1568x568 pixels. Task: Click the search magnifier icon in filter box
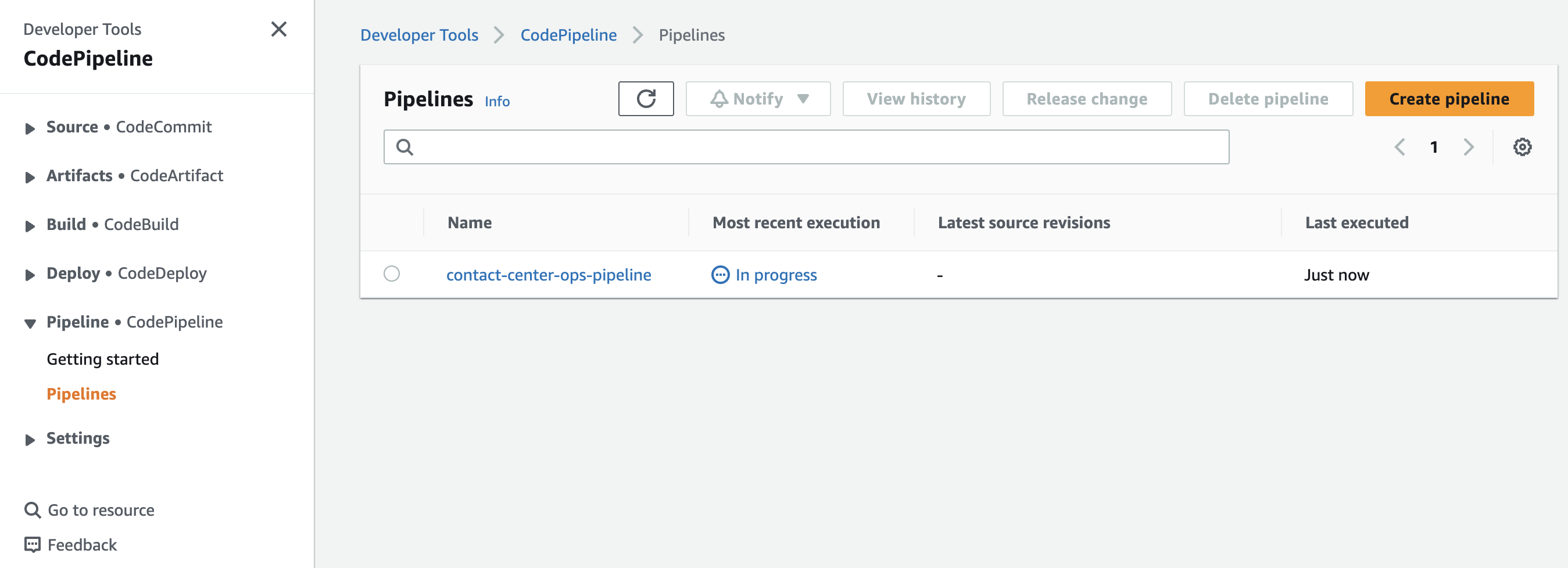[404, 147]
